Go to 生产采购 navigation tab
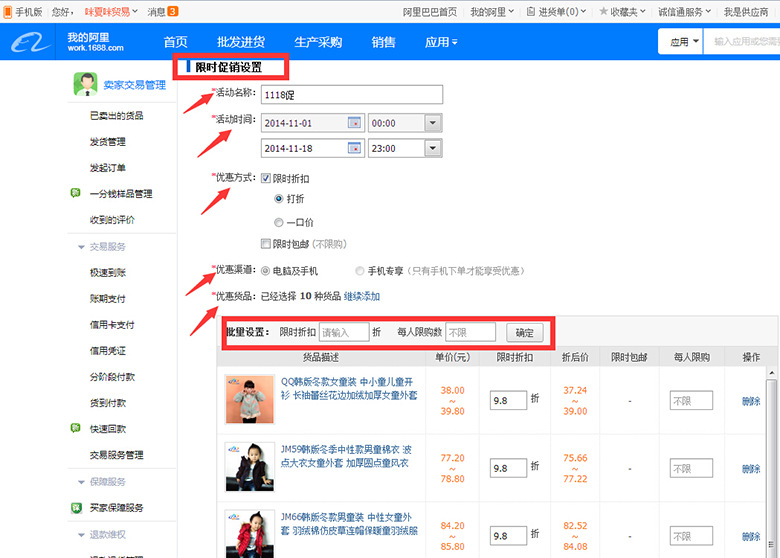This screenshot has height=558, width=780. point(318,42)
